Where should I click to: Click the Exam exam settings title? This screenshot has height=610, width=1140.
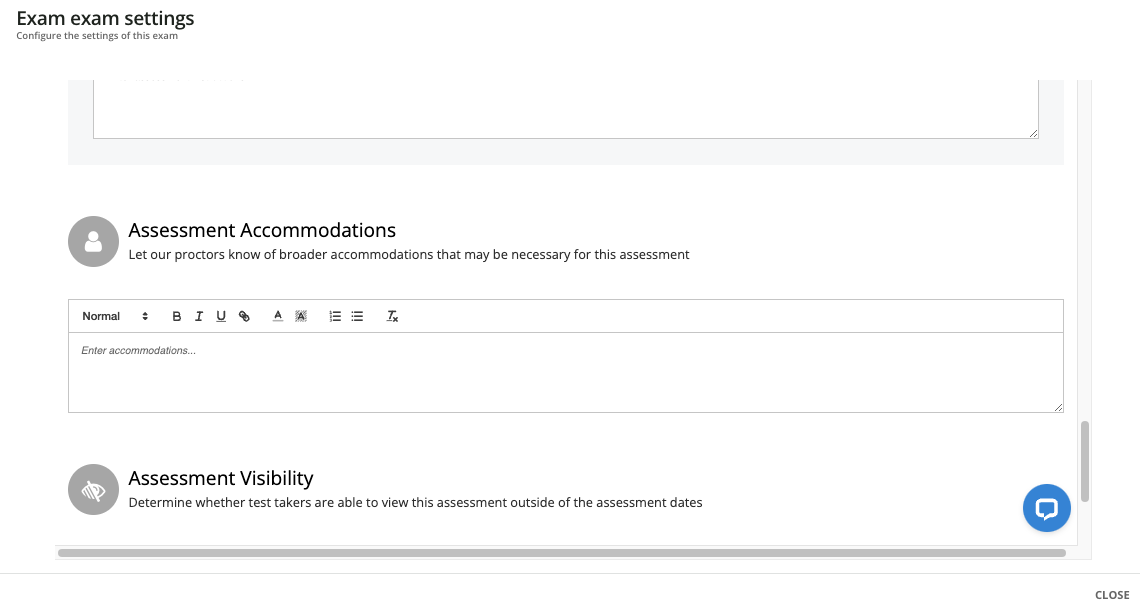point(105,18)
